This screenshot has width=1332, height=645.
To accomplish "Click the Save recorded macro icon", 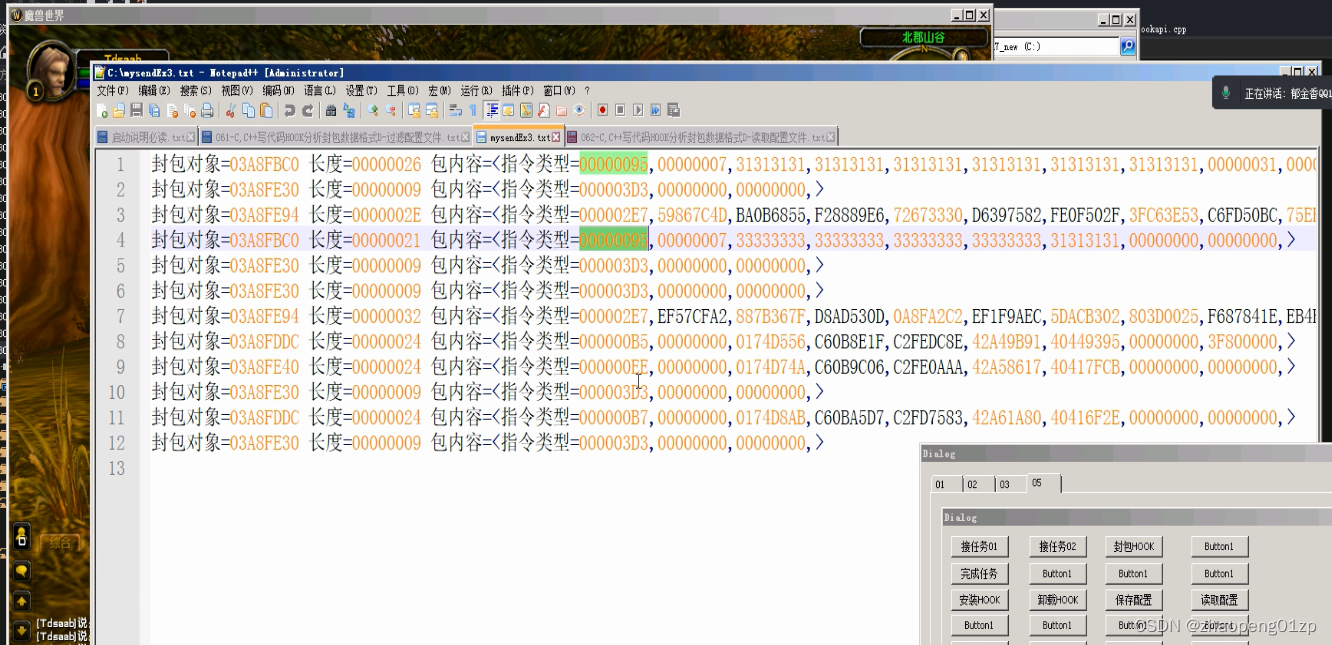I will [x=673, y=110].
